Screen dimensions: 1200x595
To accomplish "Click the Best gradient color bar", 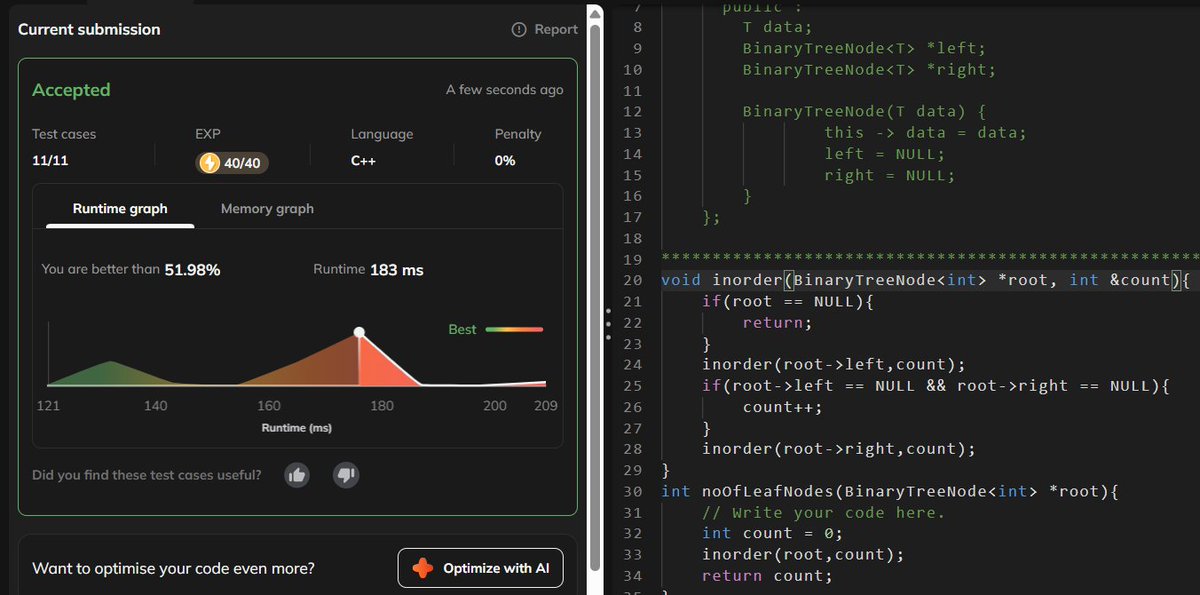I will 514,329.
